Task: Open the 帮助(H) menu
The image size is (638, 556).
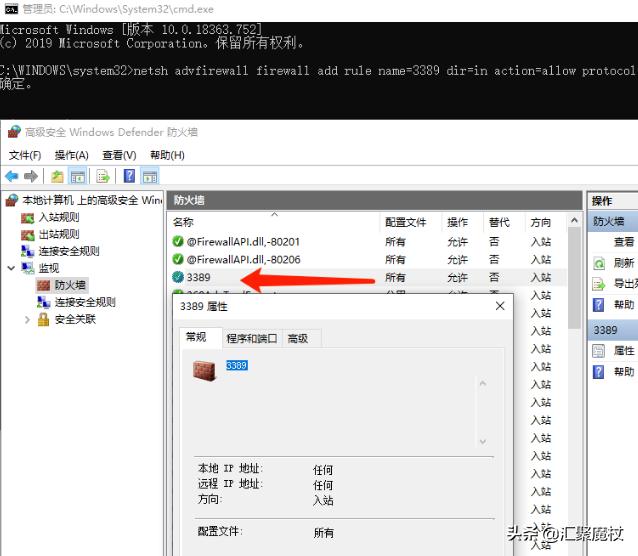Action: 167,155
